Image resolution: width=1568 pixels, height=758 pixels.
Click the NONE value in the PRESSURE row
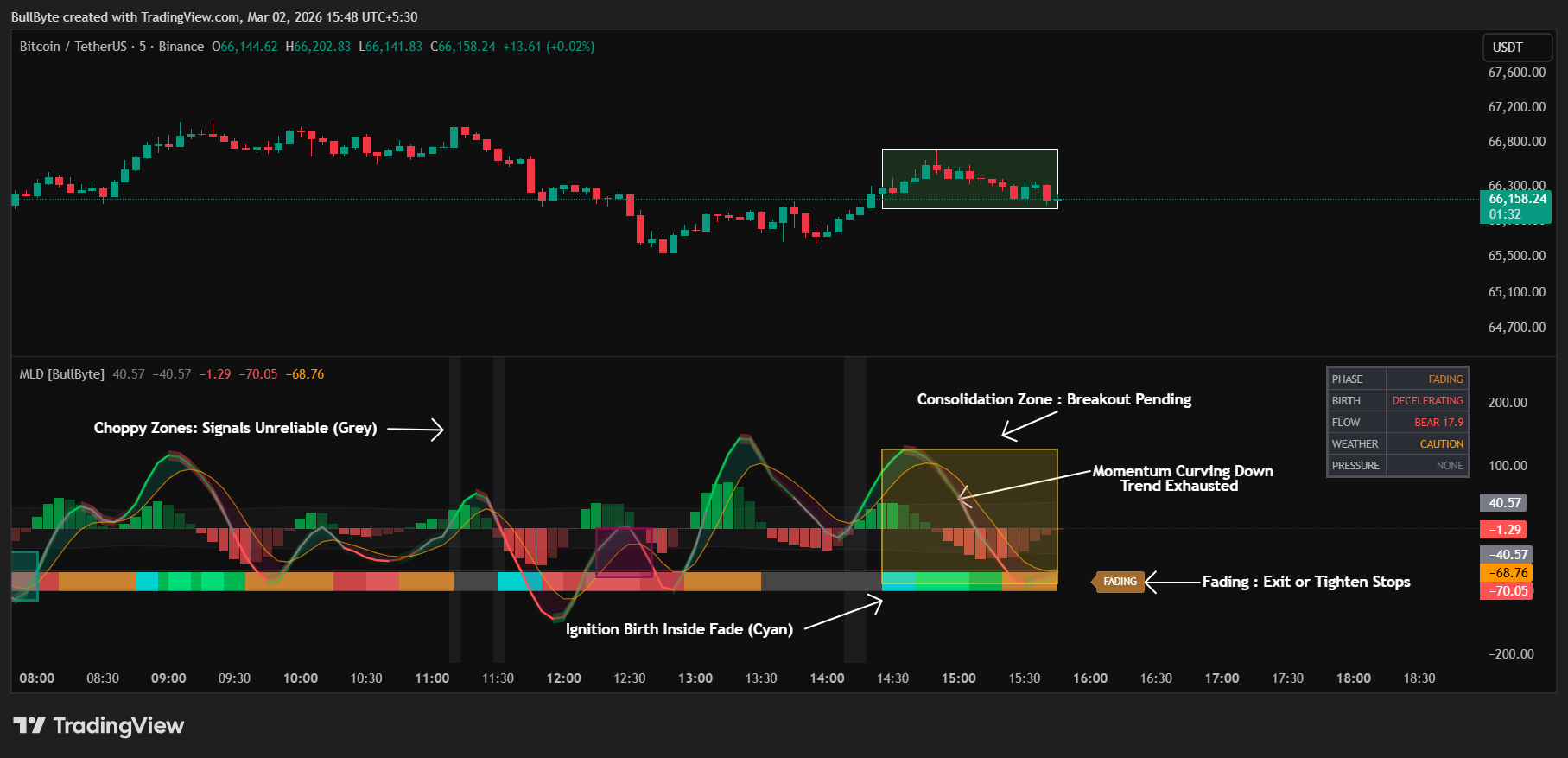click(1450, 466)
